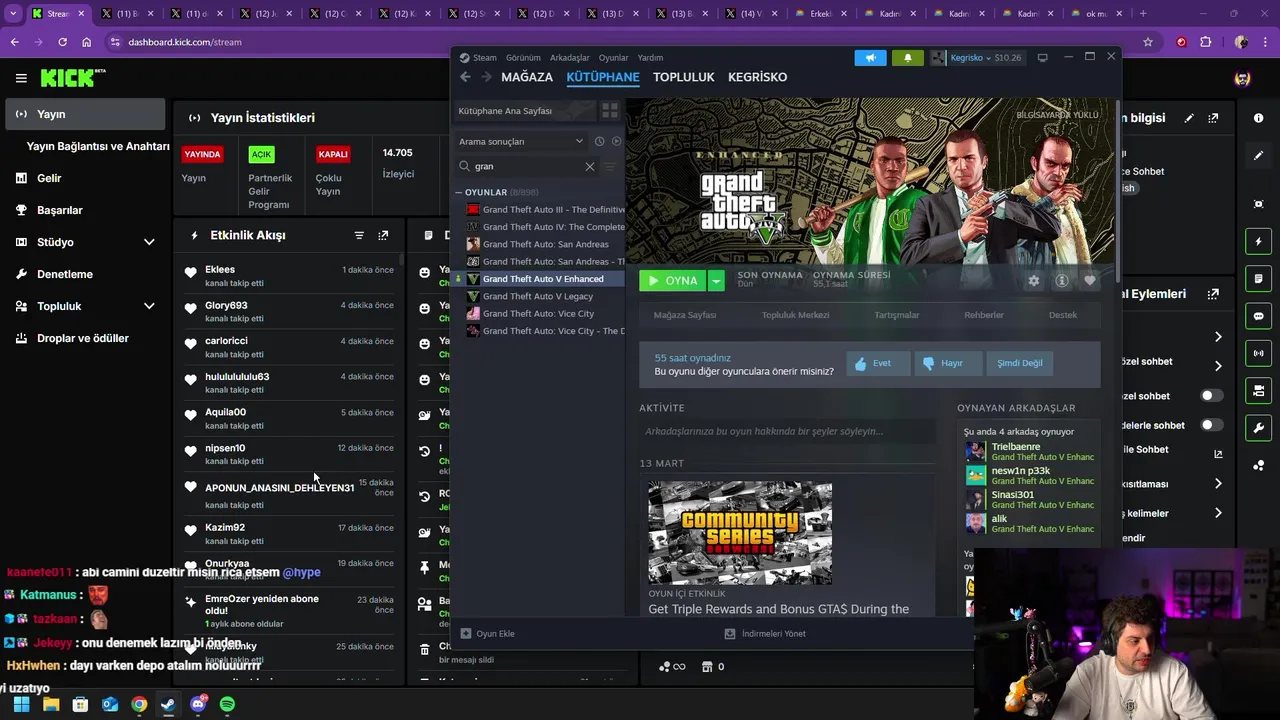Click the Steam recent-activity clock filter

(599, 141)
